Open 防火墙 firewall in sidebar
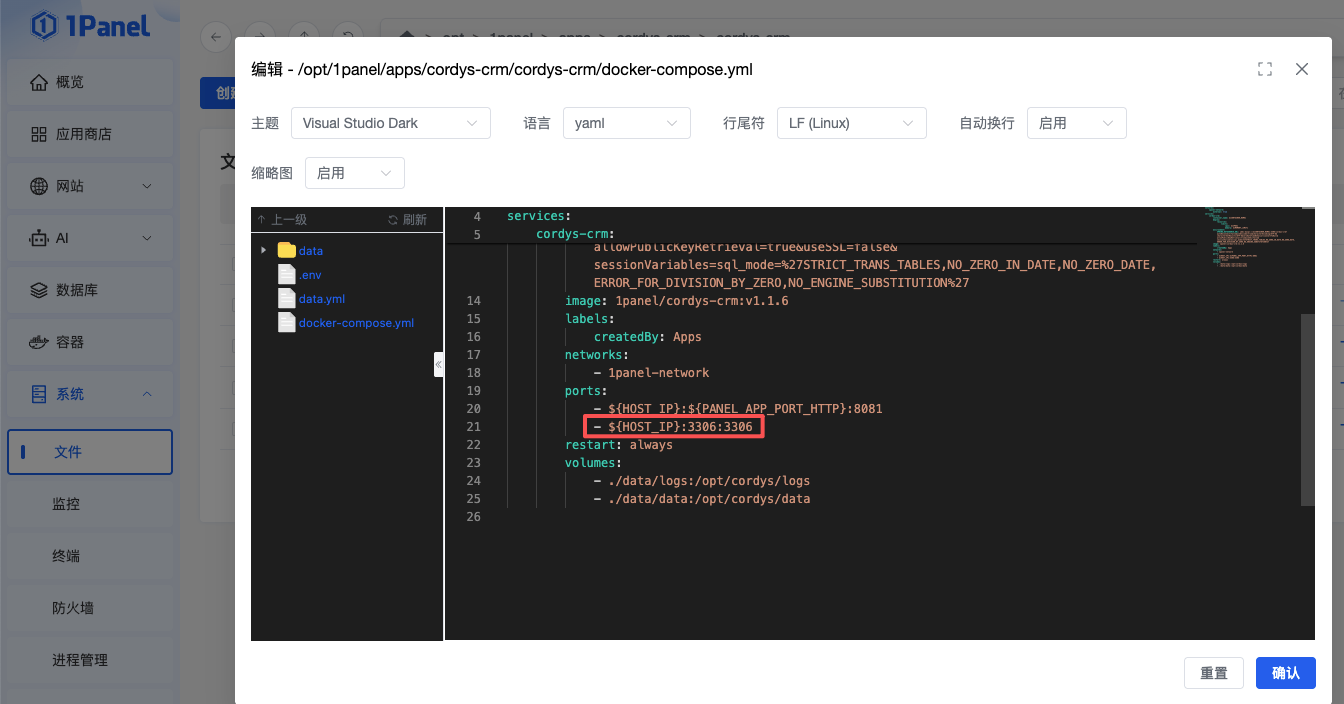This screenshot has width=1344, height=704. click(x=90, y=608)
